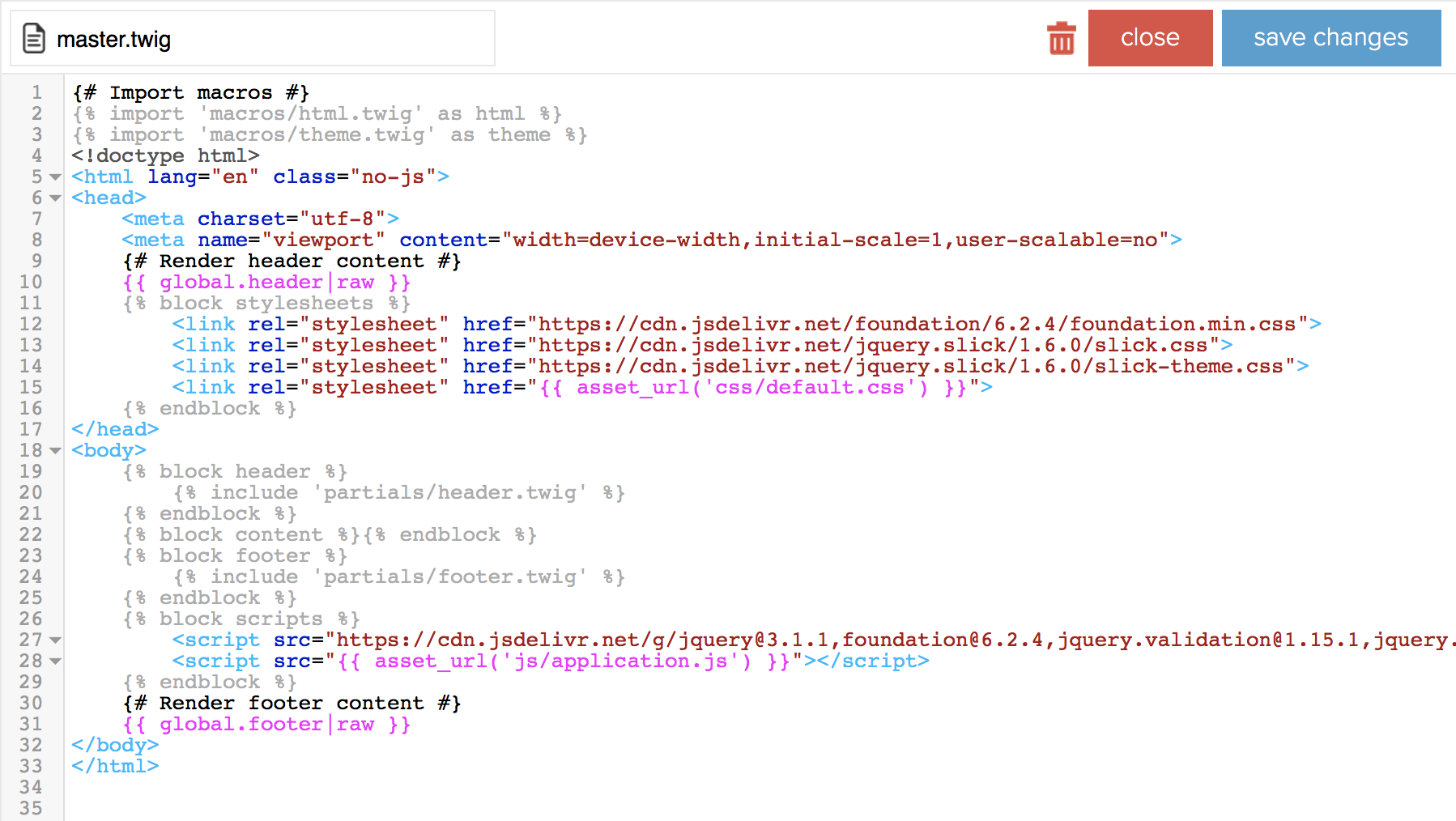Click the trash delete icon
The height and width of the screenshot is (821, 1456).
point(1061,38)
